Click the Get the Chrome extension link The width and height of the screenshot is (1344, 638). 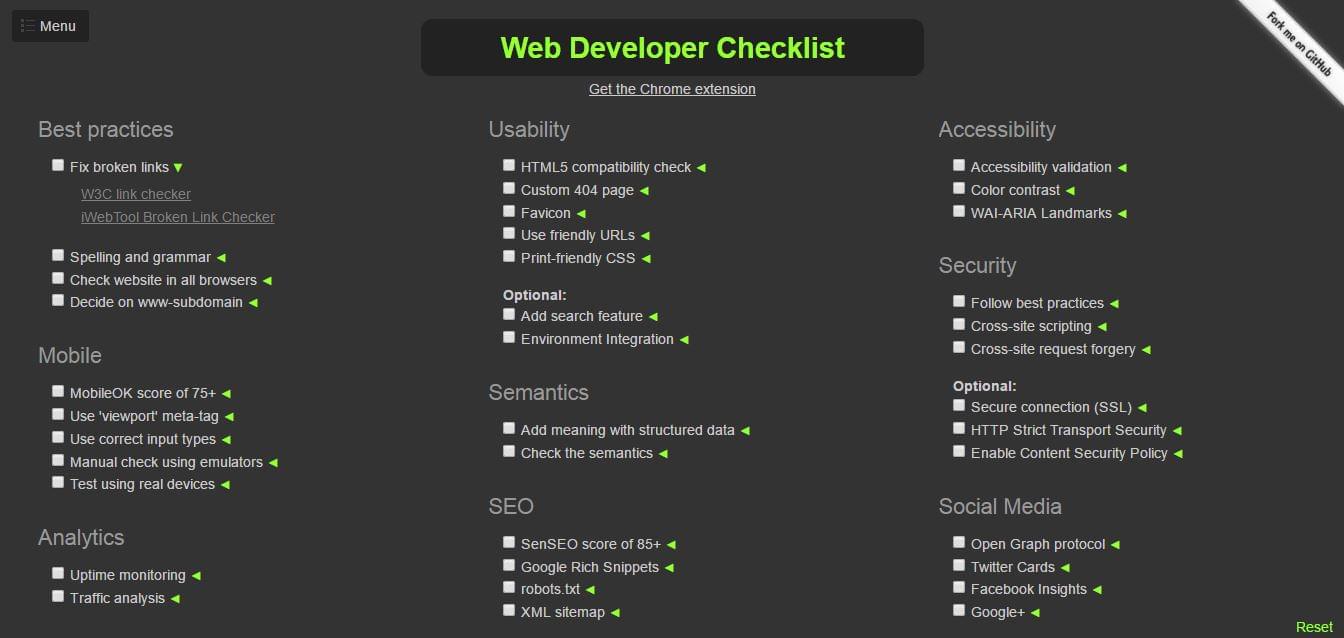click(x=672, y=89)
